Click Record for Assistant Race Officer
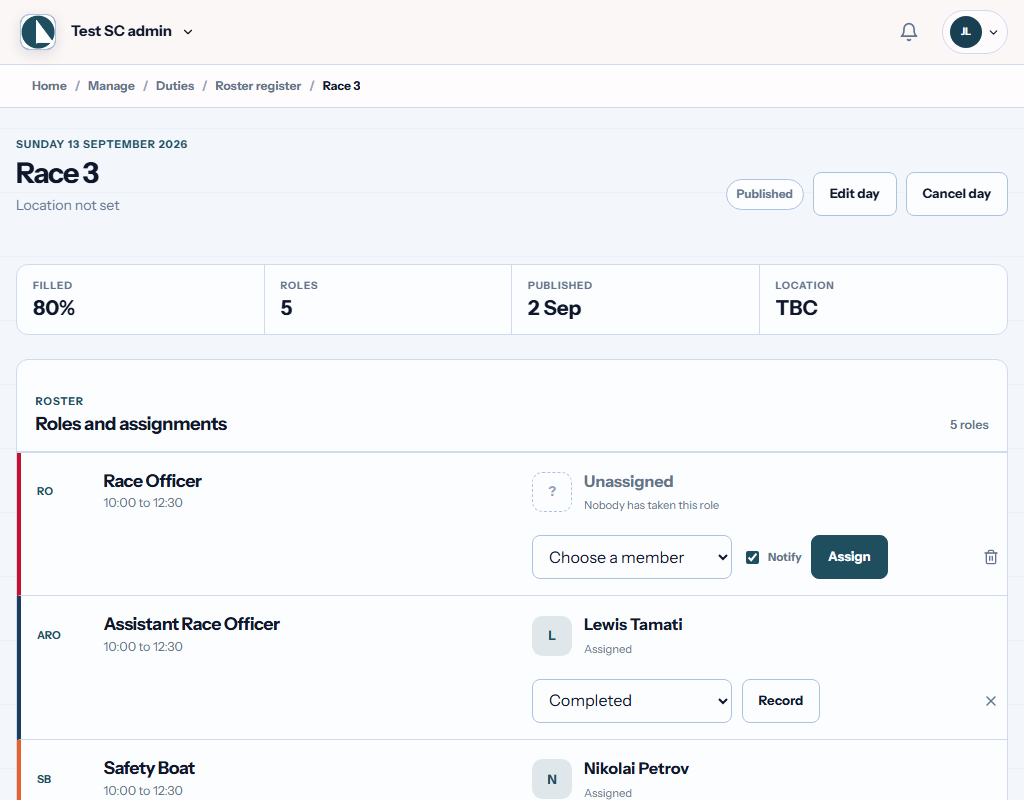This screenshot has height=800, width=1024. coord(780,701)
